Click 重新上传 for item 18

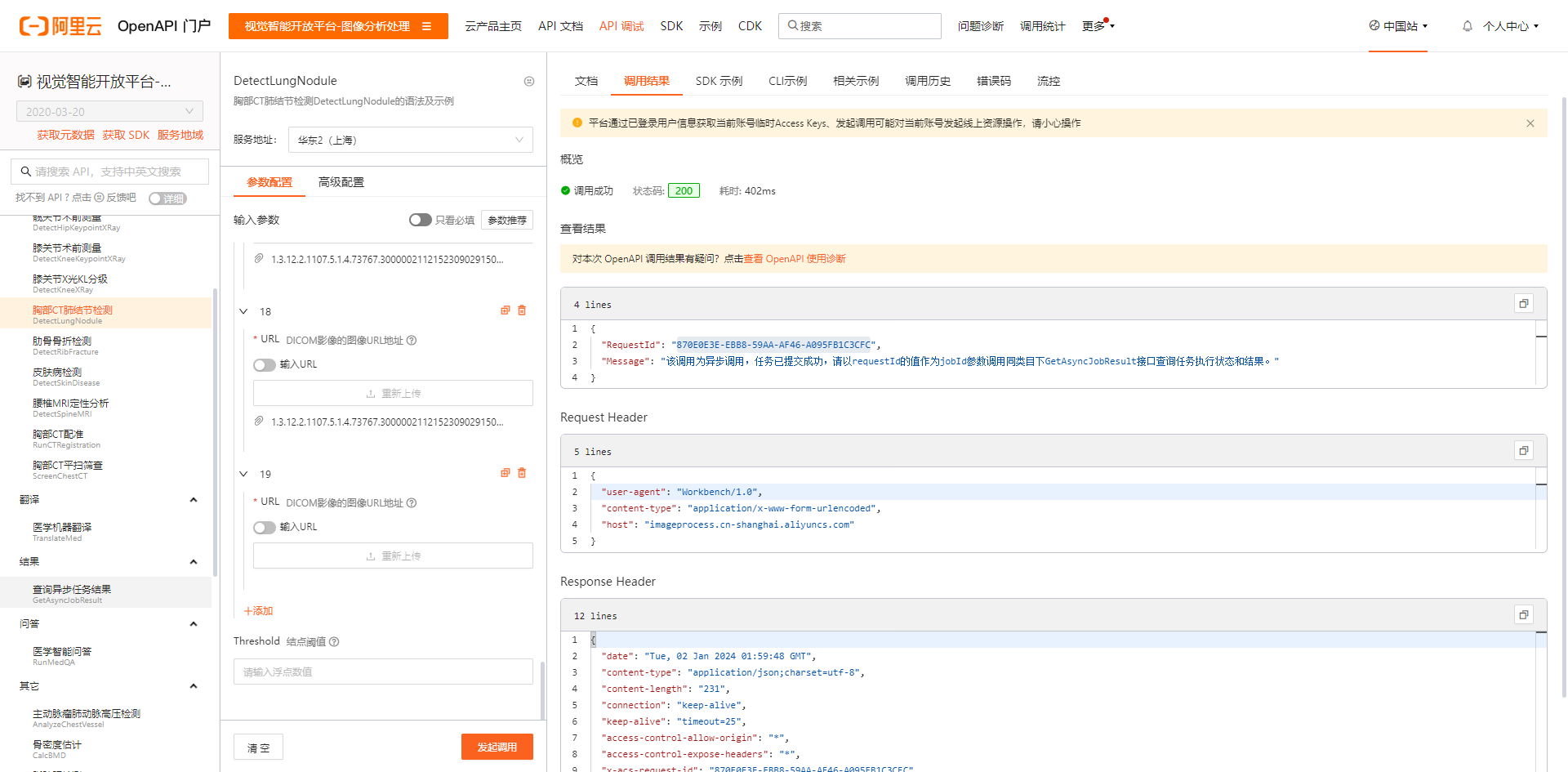393,393
